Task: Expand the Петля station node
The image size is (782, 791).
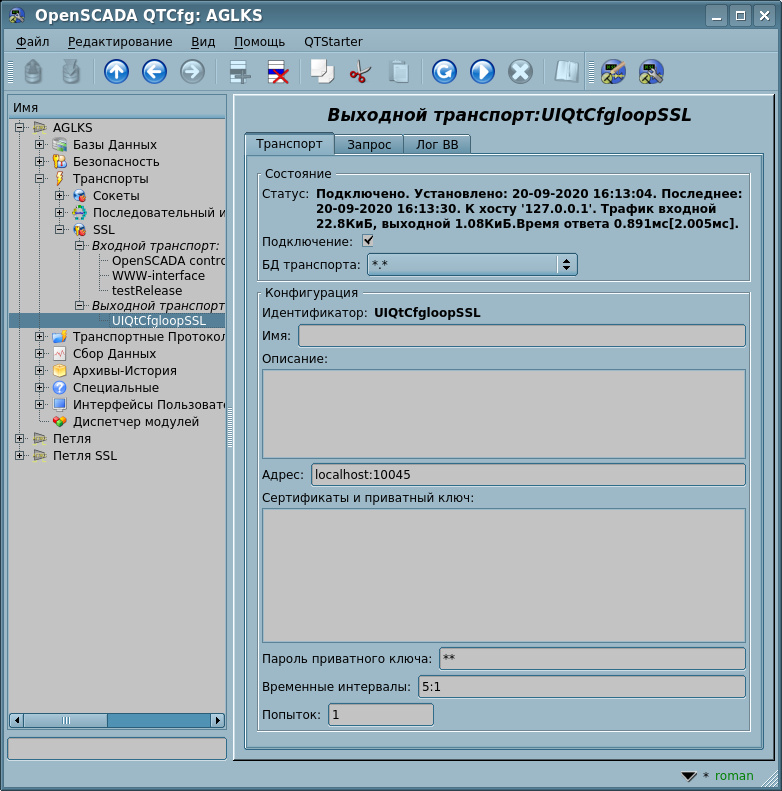Action: pyautogui.click(x=19, y=438)
